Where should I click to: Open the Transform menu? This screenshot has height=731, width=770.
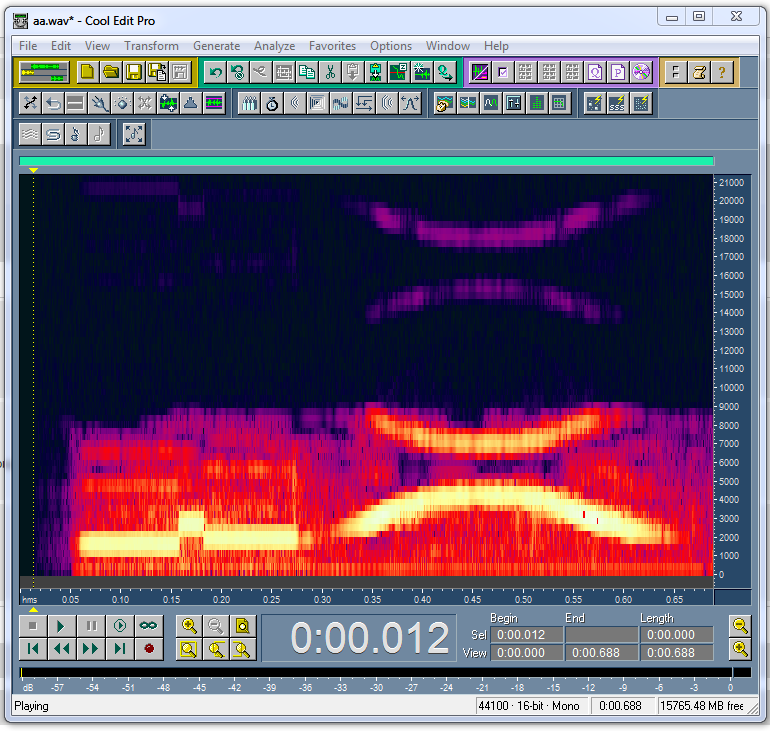click(x=151, y=46)
